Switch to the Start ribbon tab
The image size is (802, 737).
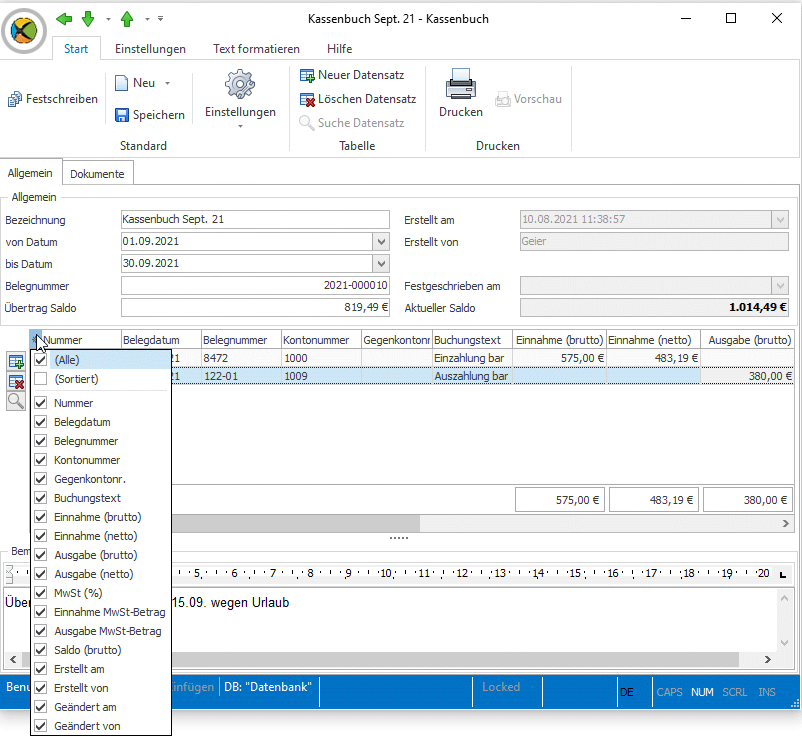(76, 49)
